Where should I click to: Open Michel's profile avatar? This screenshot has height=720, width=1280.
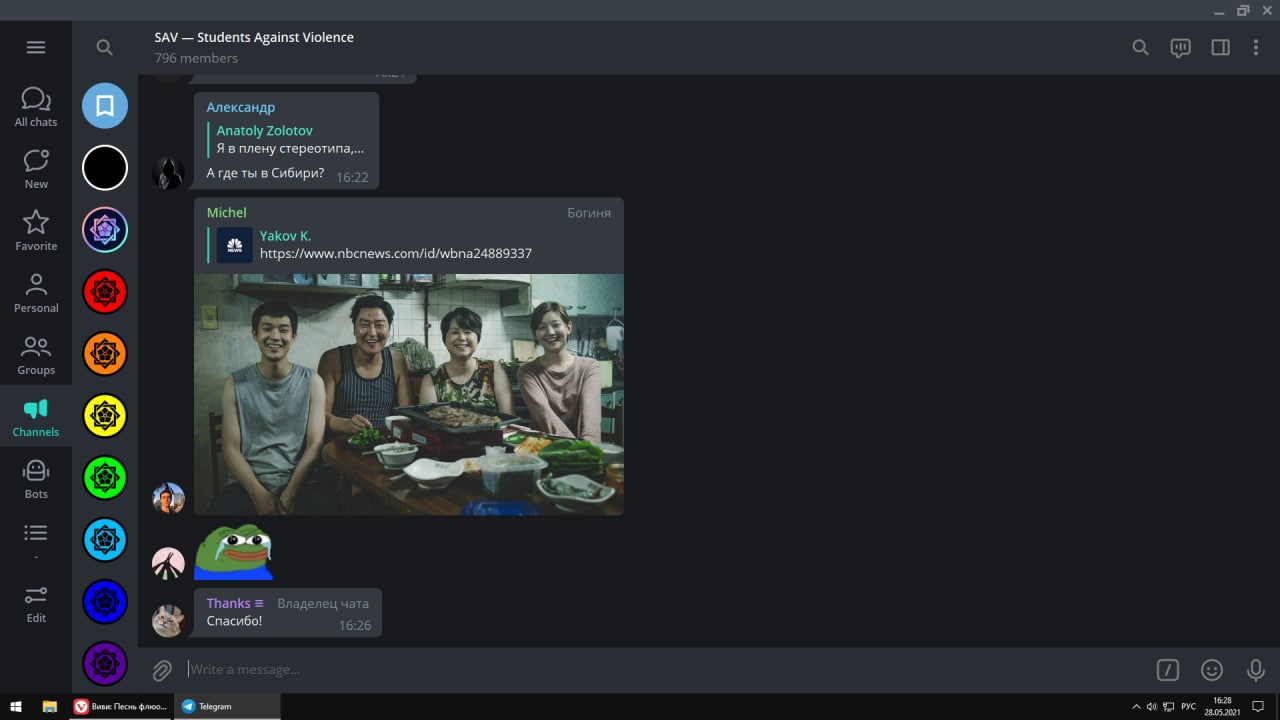[168, 498]
